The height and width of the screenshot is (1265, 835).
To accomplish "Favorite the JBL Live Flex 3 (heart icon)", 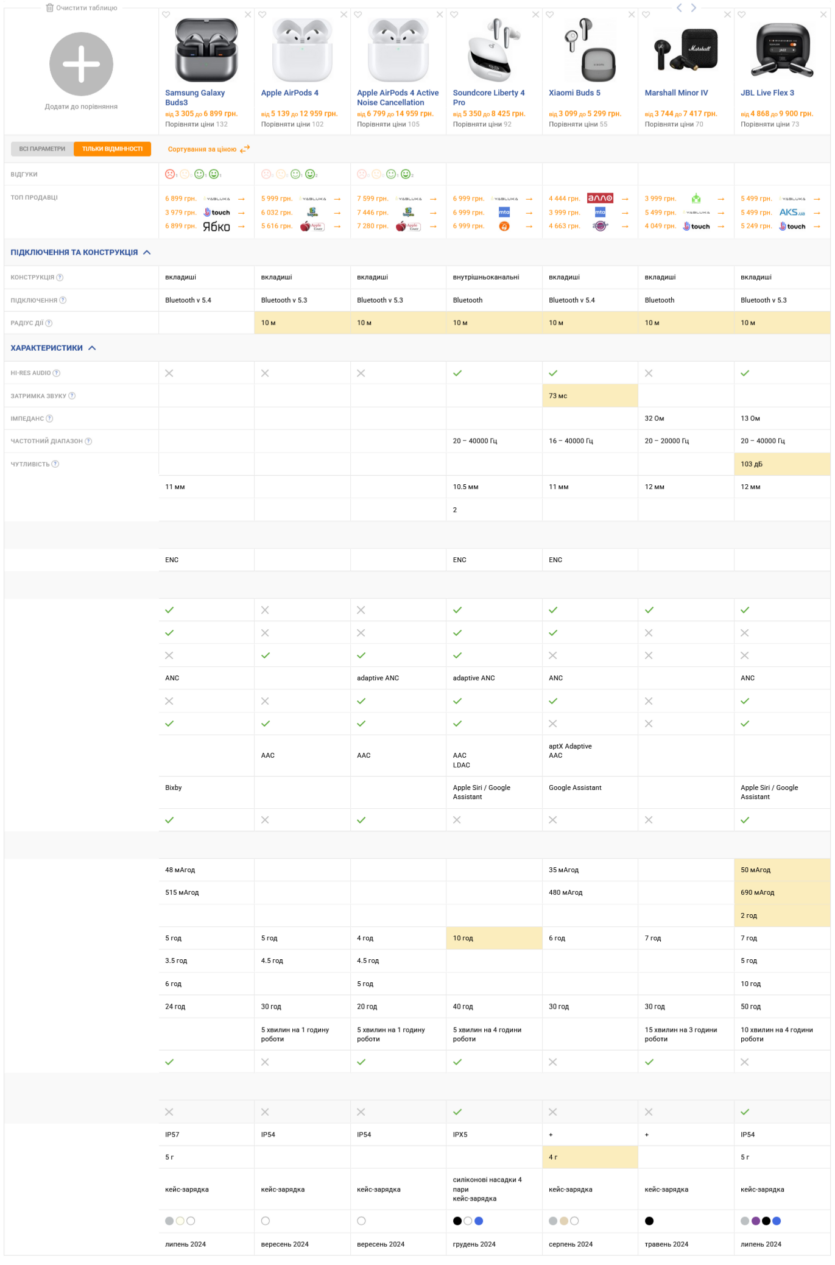I will pyautogui.click(x=742, y=15).
